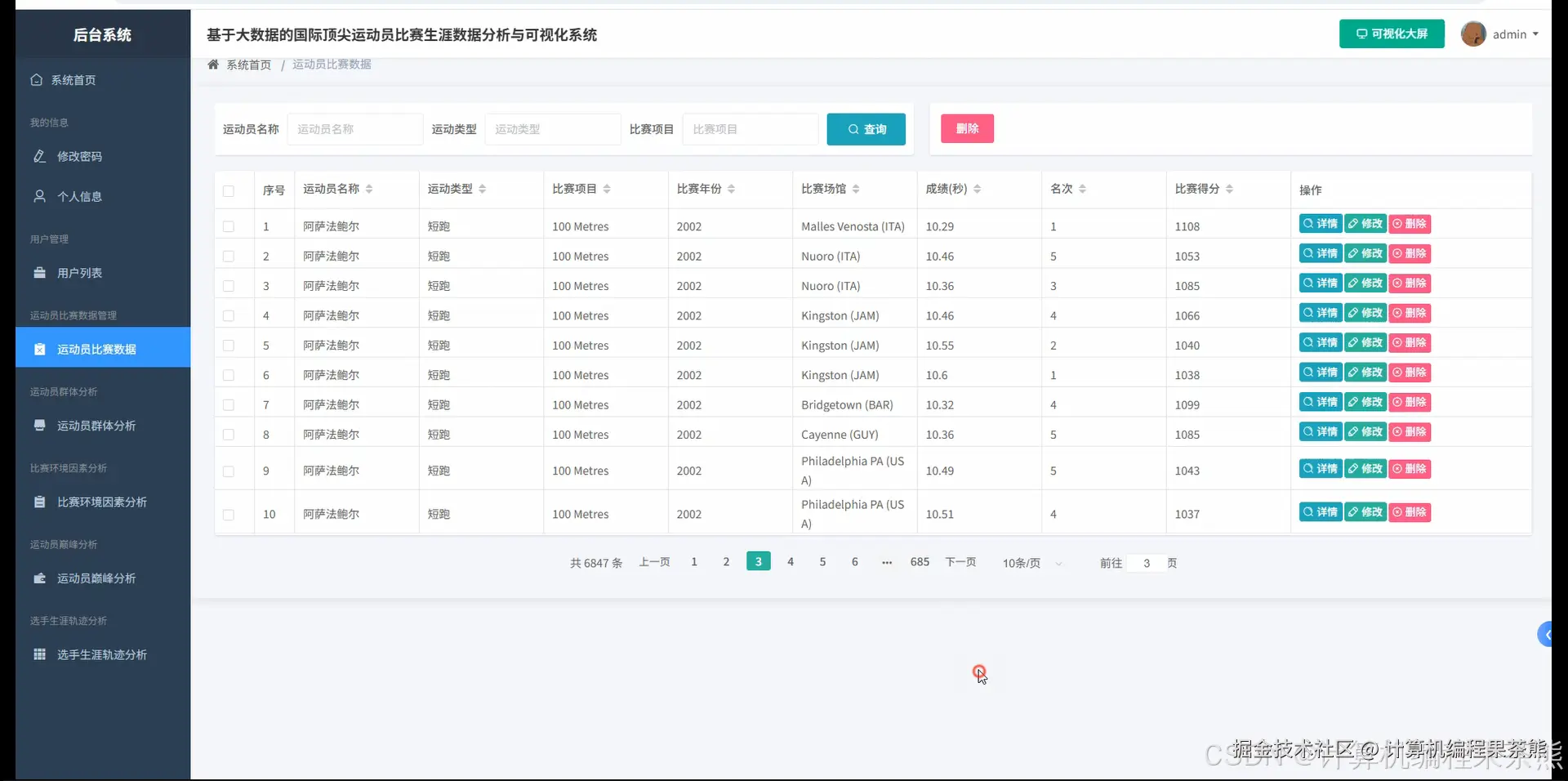The image size is (1568, 781).
Task: Check the checkbox for row 2
Action: coord(229,257)
